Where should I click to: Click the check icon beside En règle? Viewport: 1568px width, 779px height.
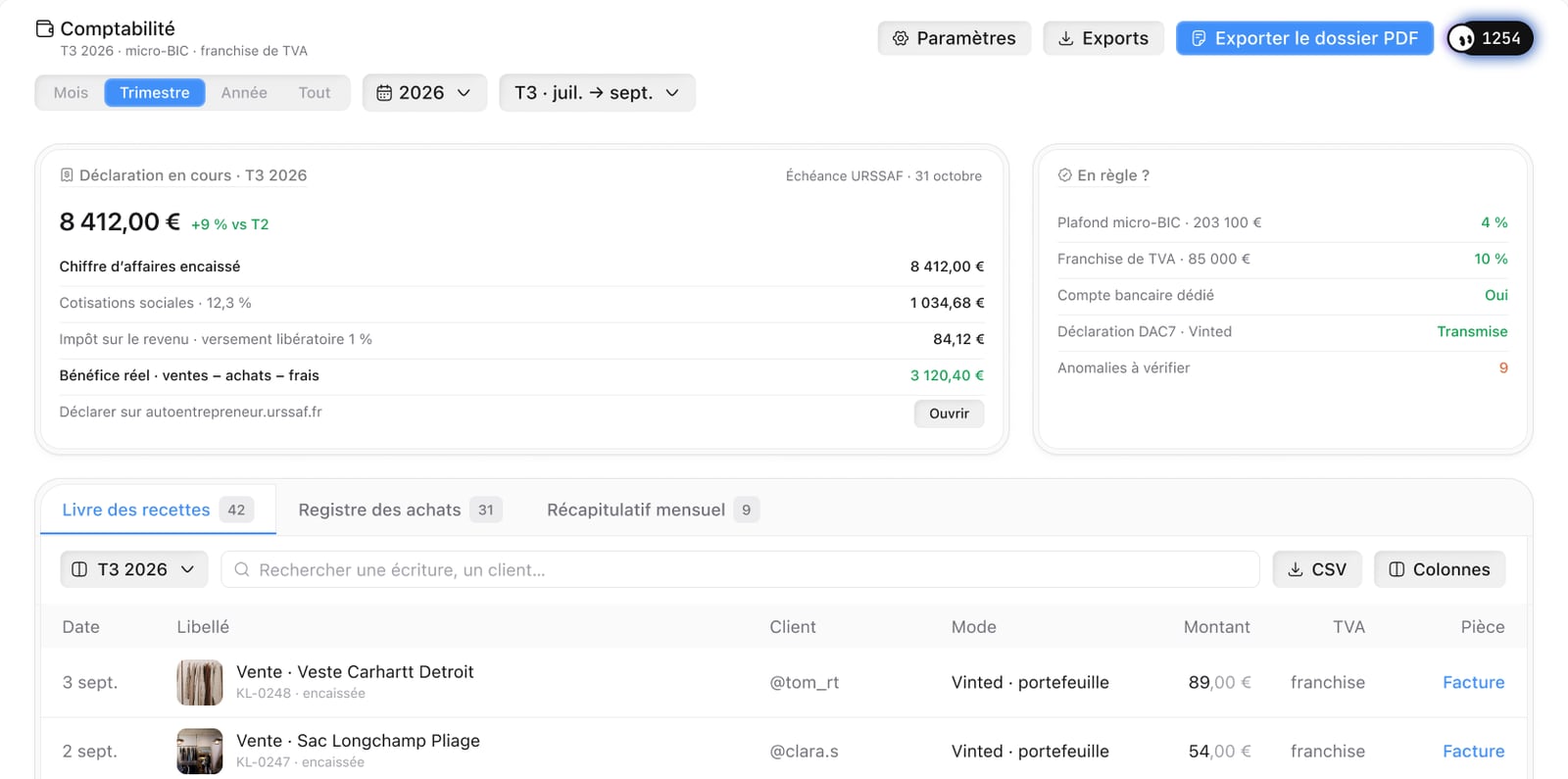point(1064,175)
